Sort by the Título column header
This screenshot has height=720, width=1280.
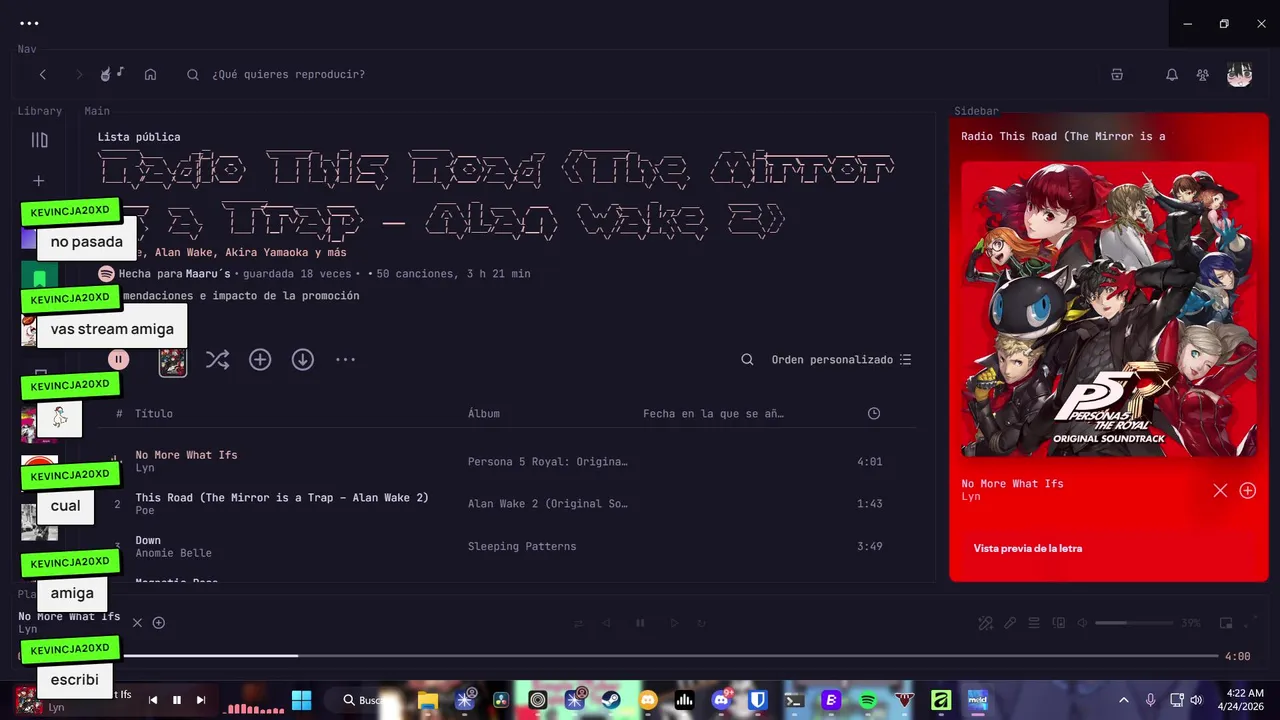[x=154, y=414]
